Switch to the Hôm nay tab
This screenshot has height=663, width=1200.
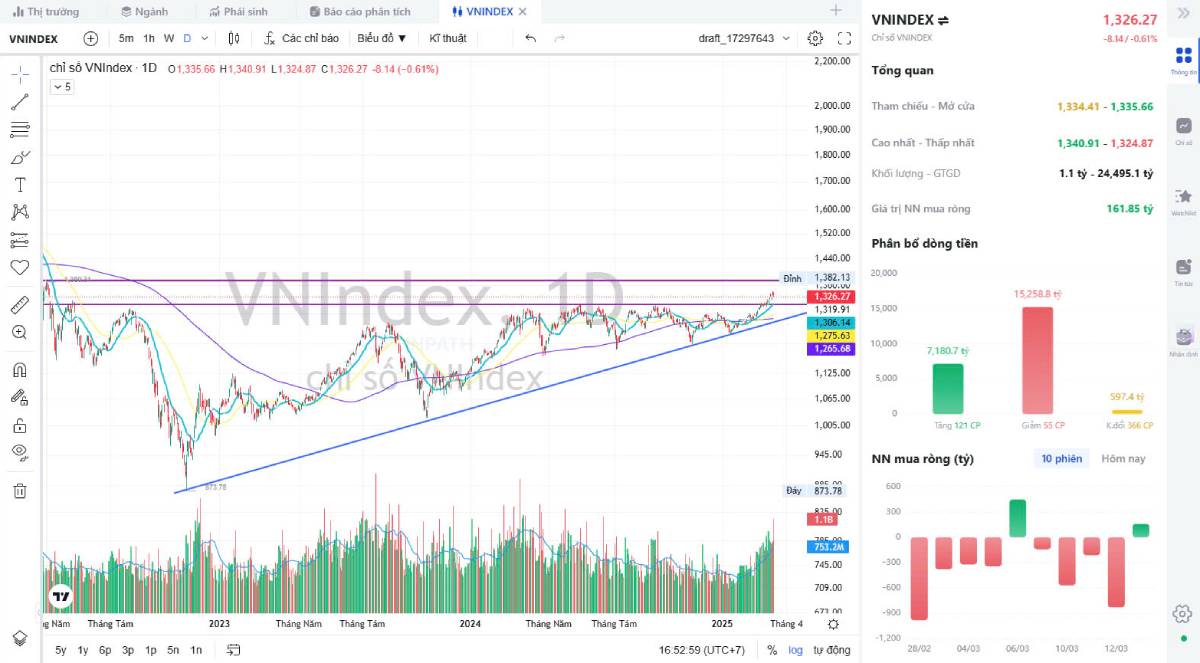(x=1123, y=459)
